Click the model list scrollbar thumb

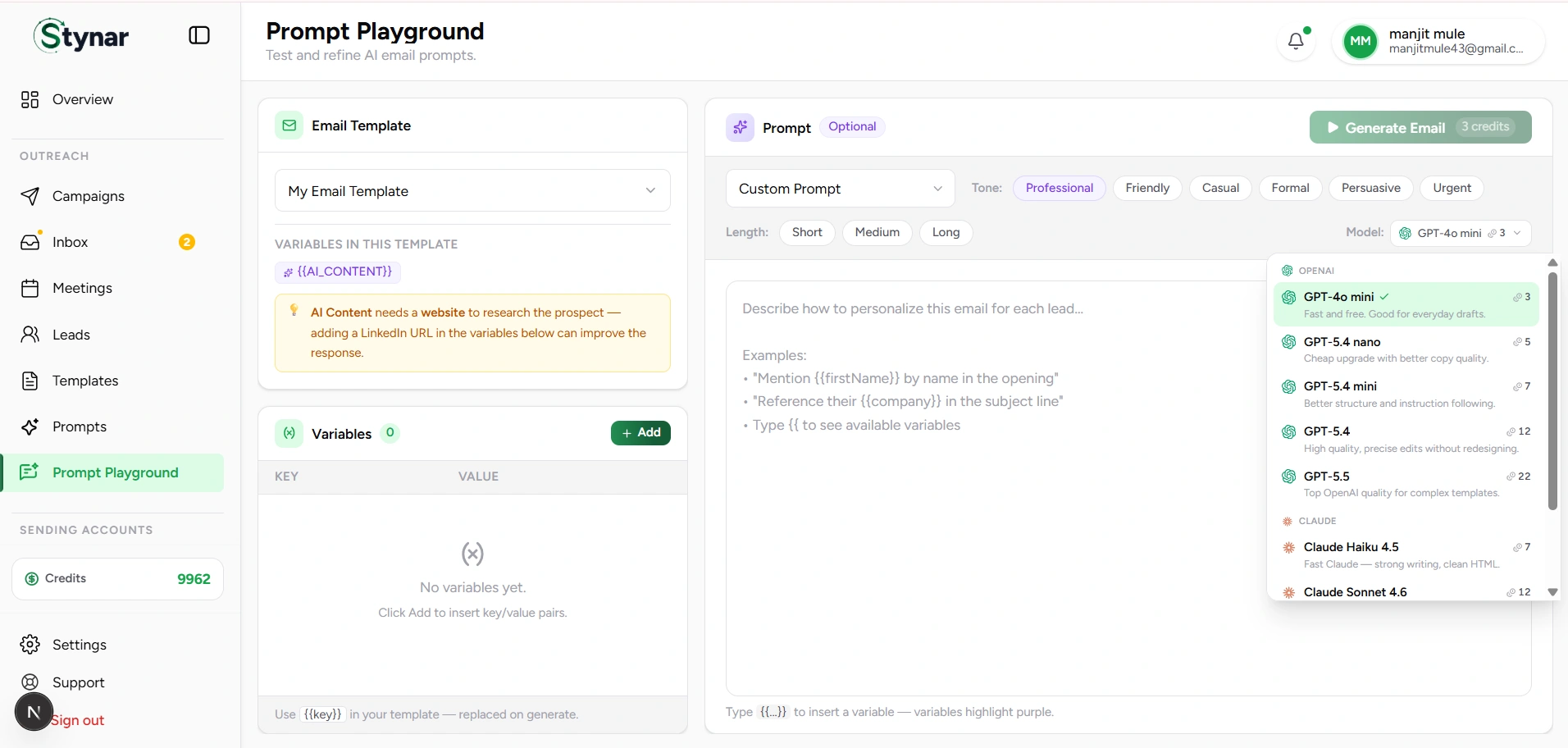1552,391
